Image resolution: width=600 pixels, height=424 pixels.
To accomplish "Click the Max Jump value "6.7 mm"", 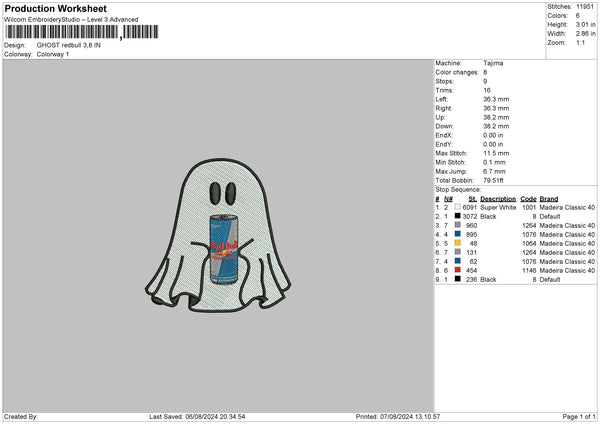I will (x=494, y=171).
